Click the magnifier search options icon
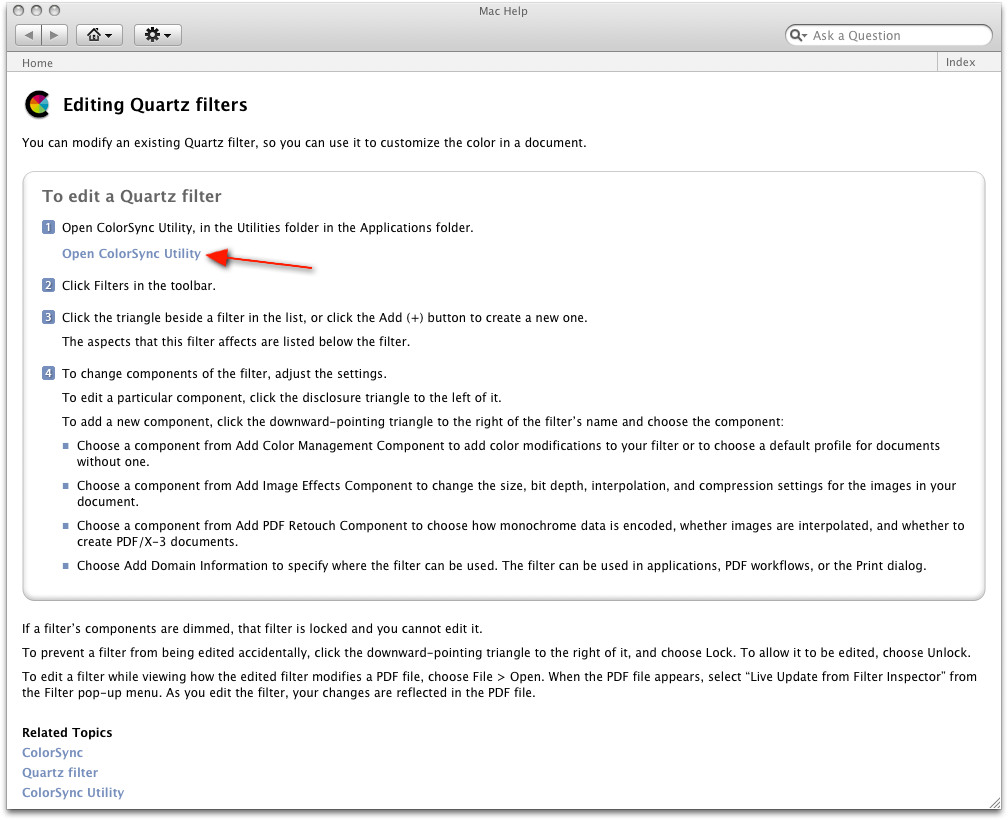 point(798,35)
